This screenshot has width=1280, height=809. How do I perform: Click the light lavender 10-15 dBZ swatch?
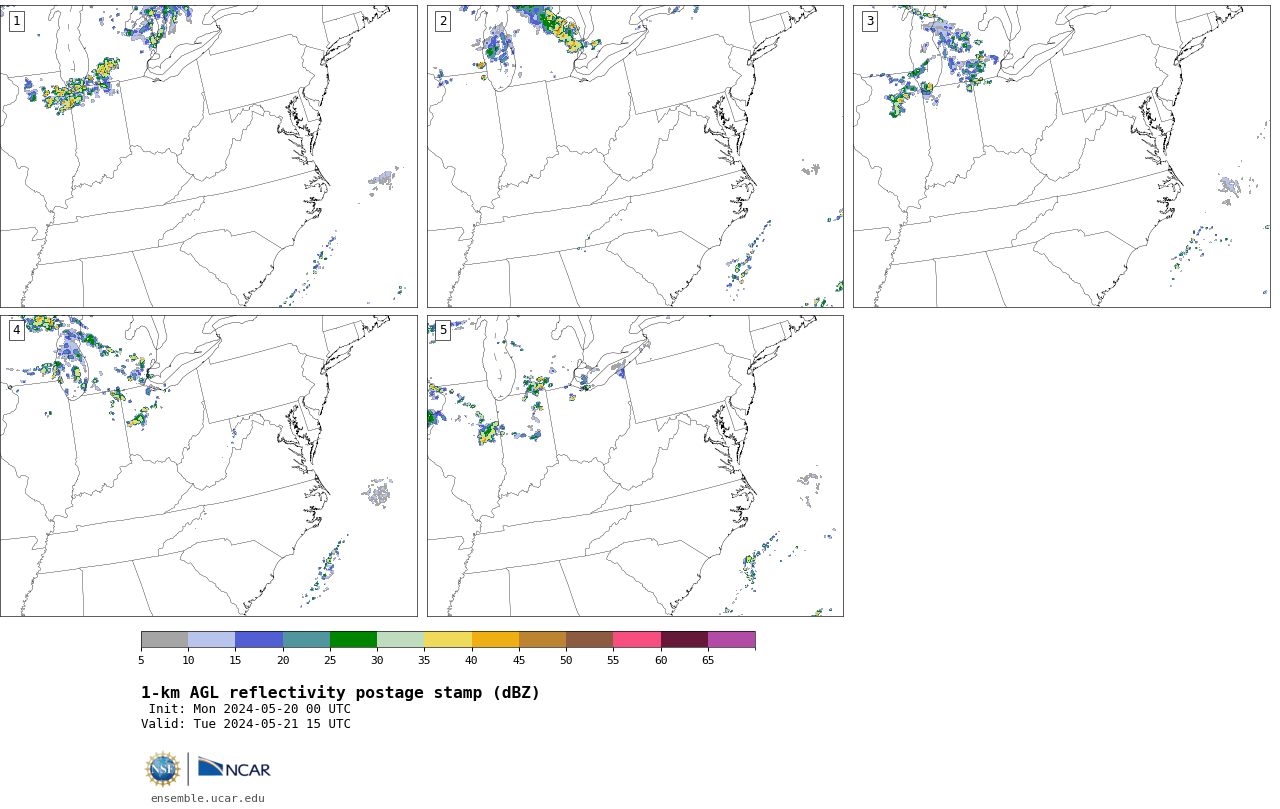click(211, 640)
